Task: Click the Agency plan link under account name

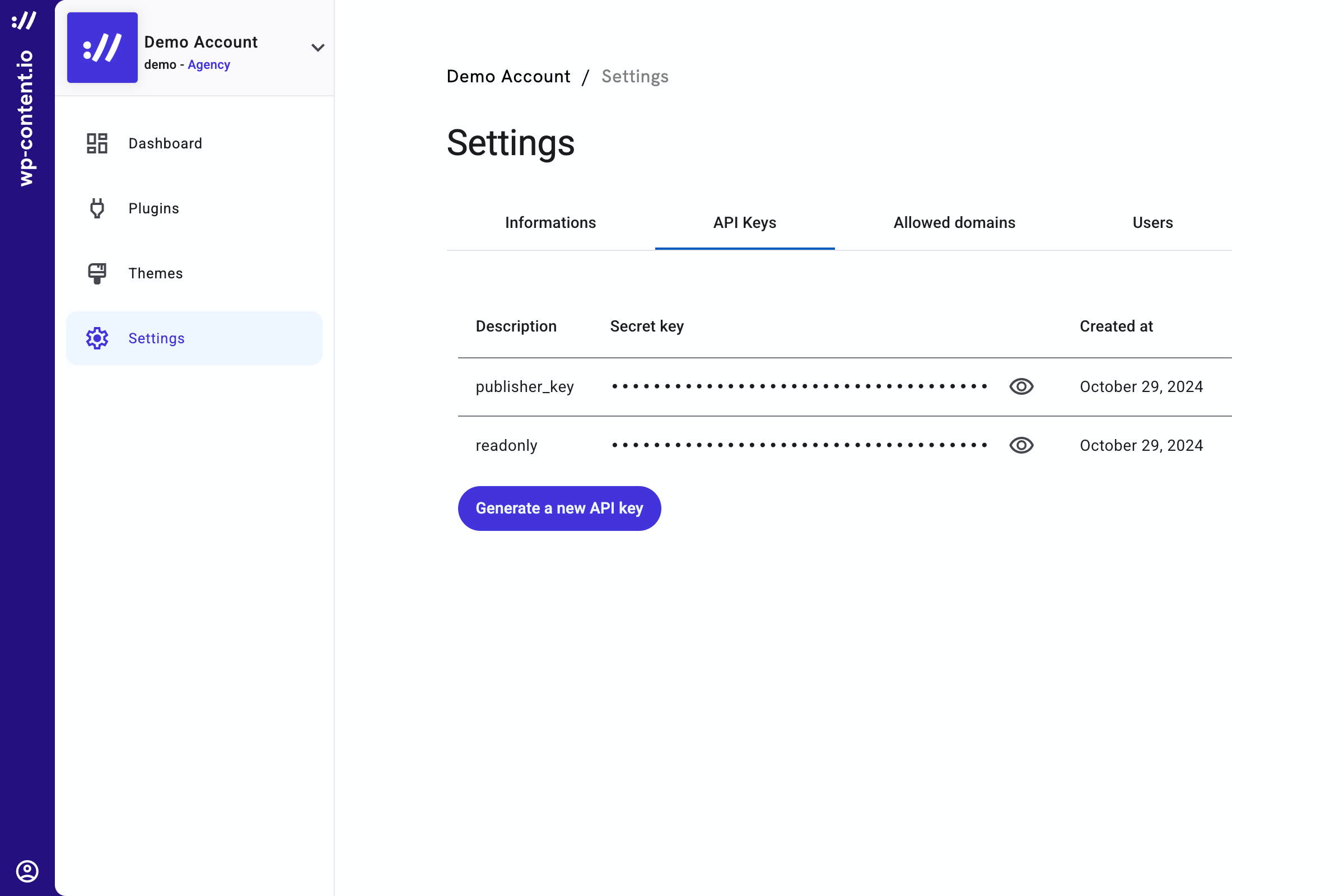Action: [208, 64]
